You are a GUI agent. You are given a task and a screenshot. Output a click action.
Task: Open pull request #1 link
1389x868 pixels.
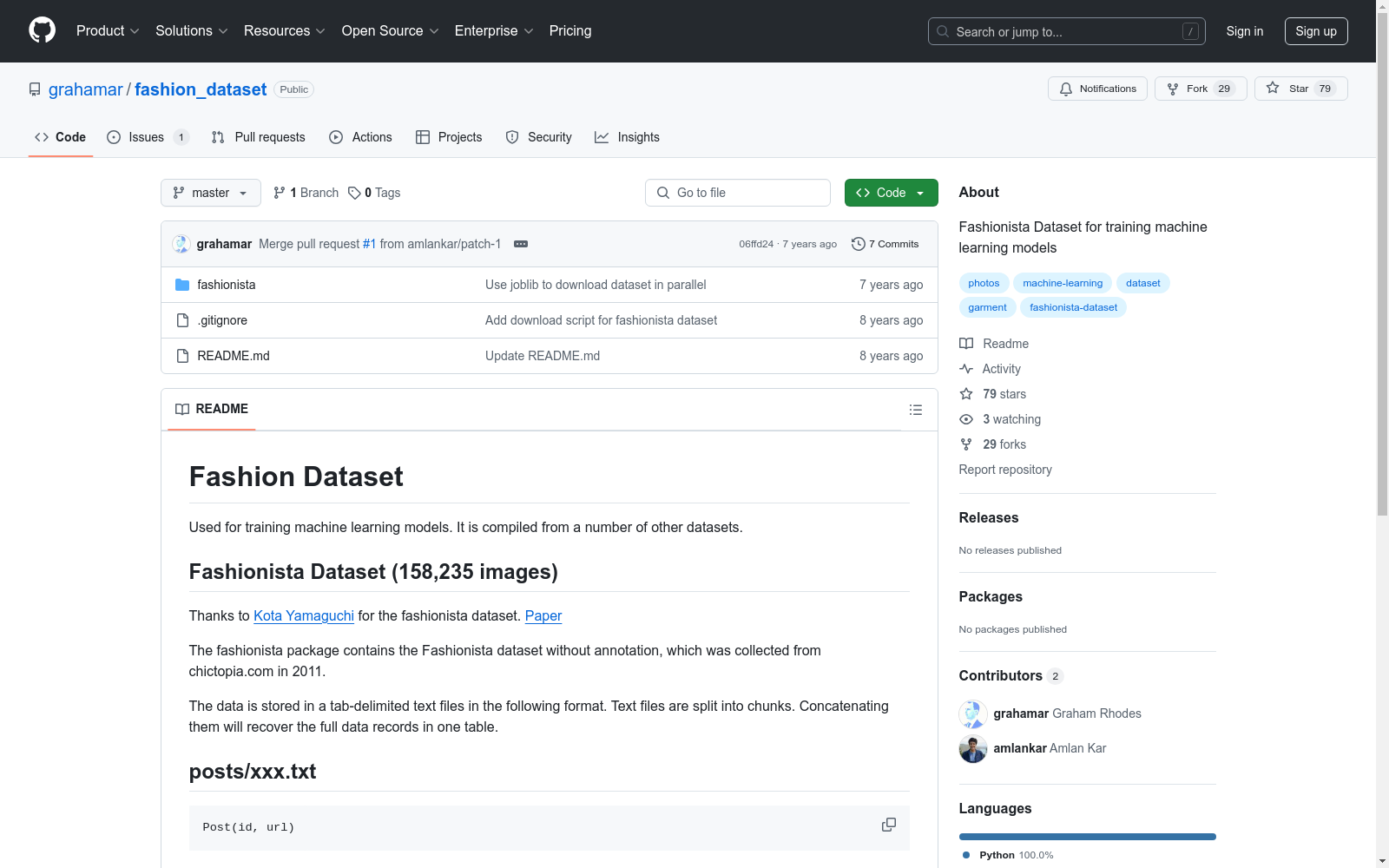370,244
